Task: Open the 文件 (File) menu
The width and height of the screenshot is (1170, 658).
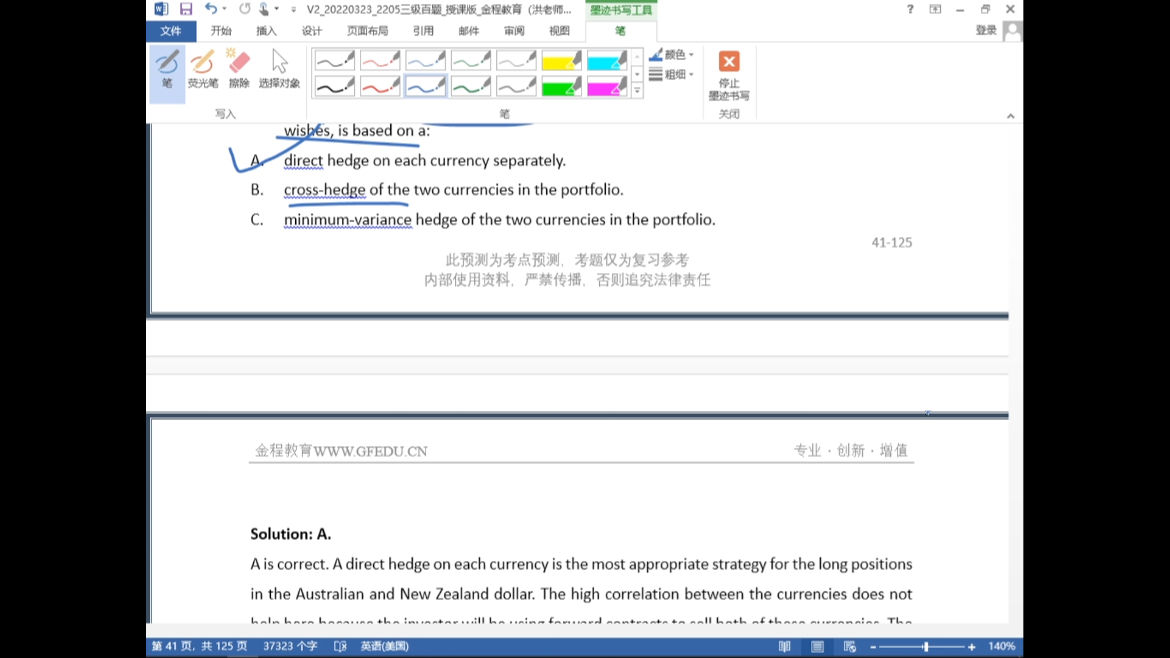Action: (x=171, y=31)
